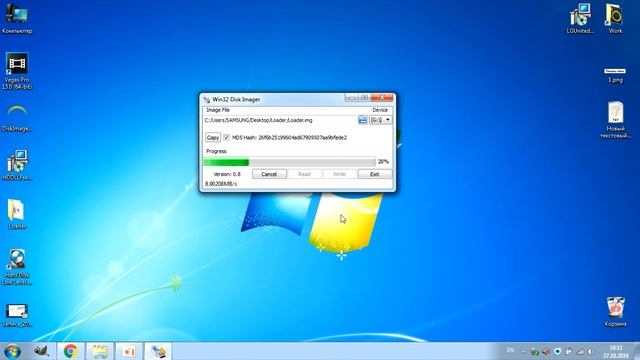Click the Image File path field
This screenshot has height=360, width=640.
tap(280, 120)
